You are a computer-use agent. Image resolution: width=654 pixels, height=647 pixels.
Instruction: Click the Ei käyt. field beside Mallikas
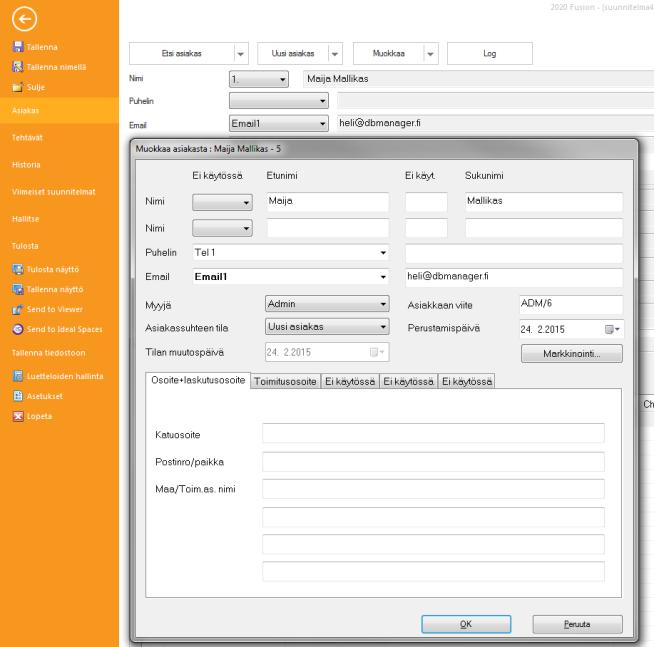[x=426, y=202]
